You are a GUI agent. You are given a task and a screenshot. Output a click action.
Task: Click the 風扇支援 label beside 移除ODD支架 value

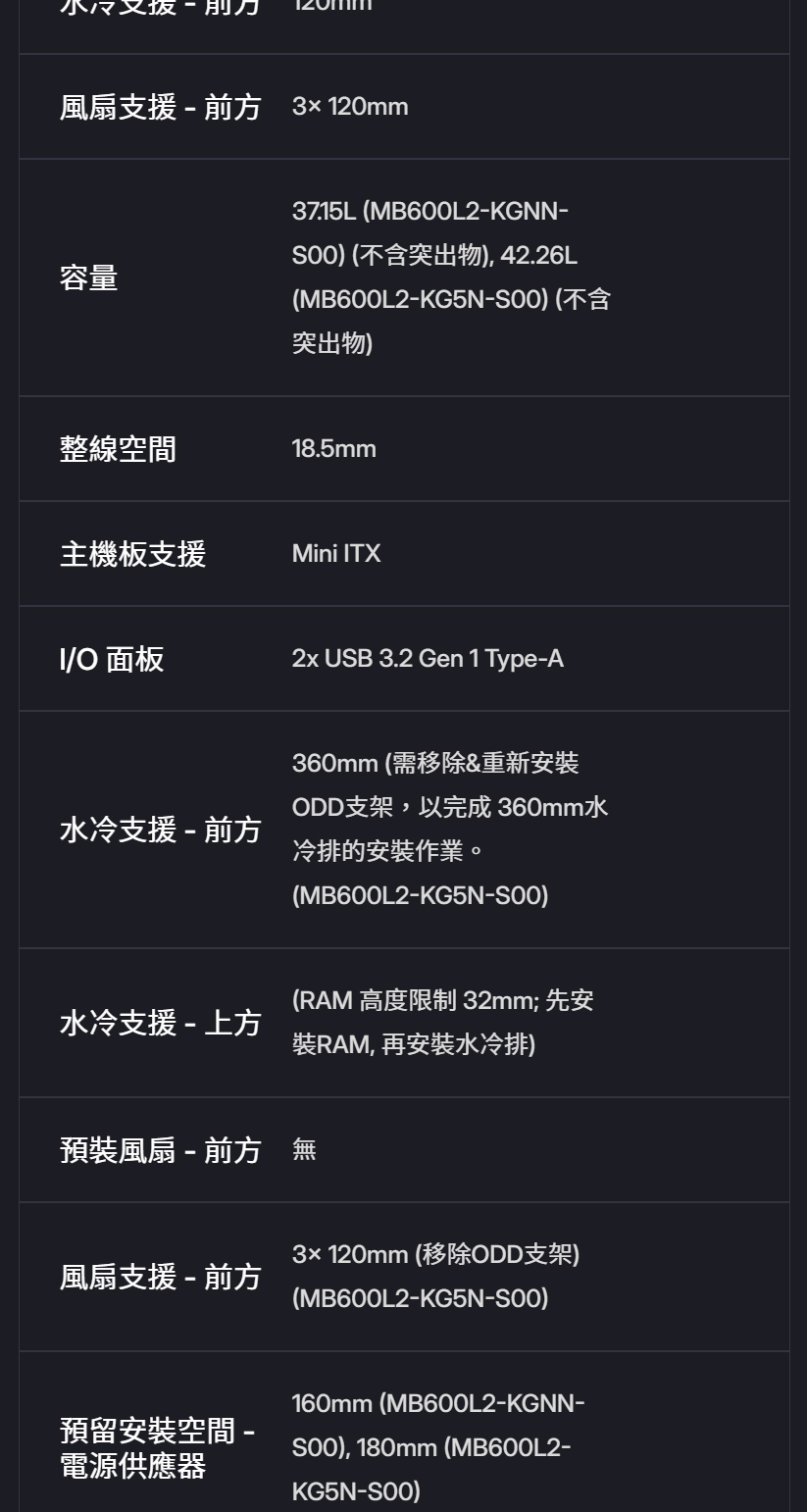[161, 1277]
